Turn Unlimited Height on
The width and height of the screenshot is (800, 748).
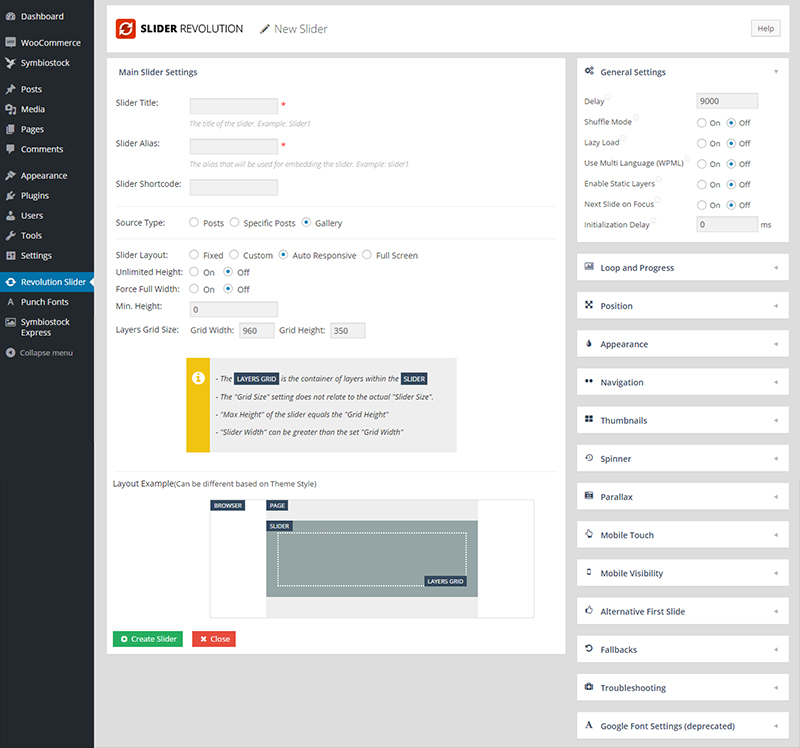coord(194,271)
